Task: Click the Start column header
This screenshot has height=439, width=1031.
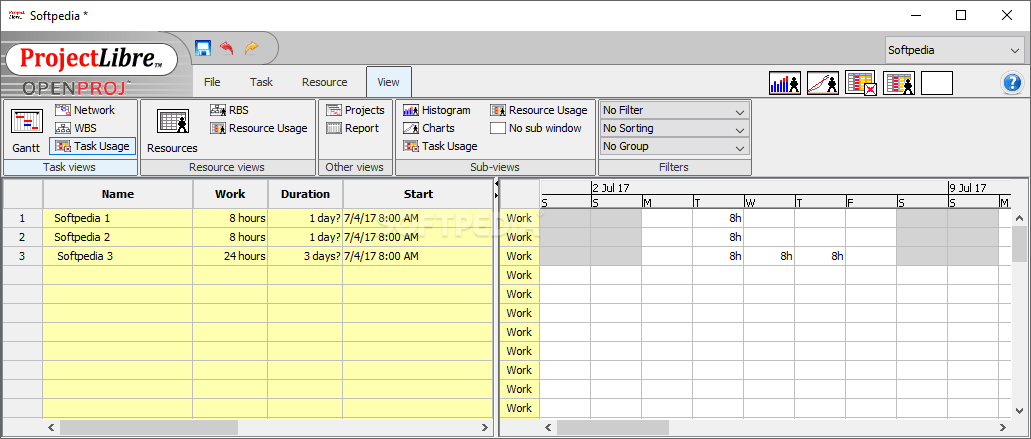Action: 418,194
